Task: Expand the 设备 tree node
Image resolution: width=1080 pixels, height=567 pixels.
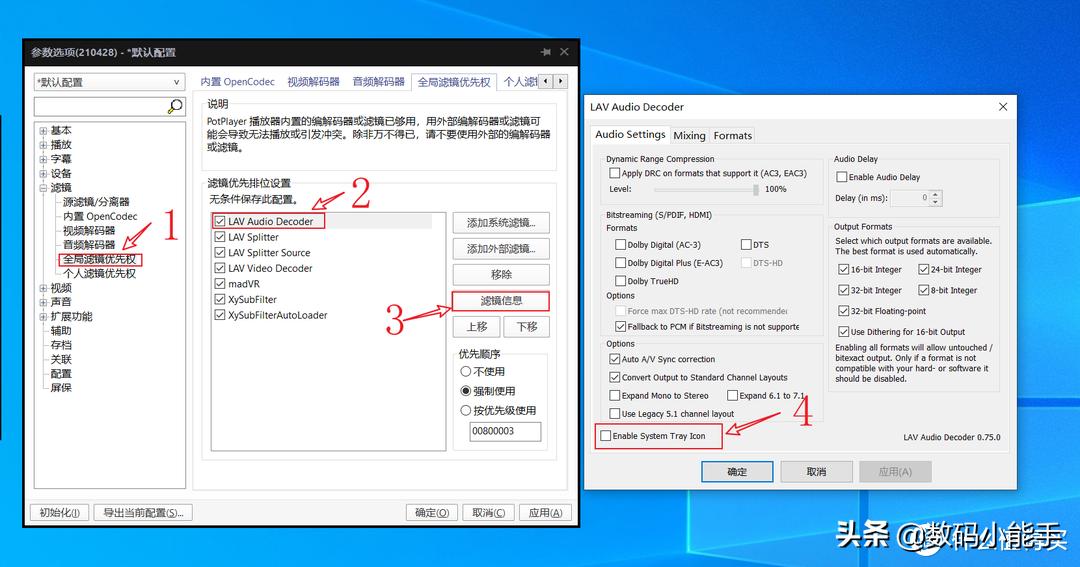Action: pyautogui.click(x=43, y=174)
